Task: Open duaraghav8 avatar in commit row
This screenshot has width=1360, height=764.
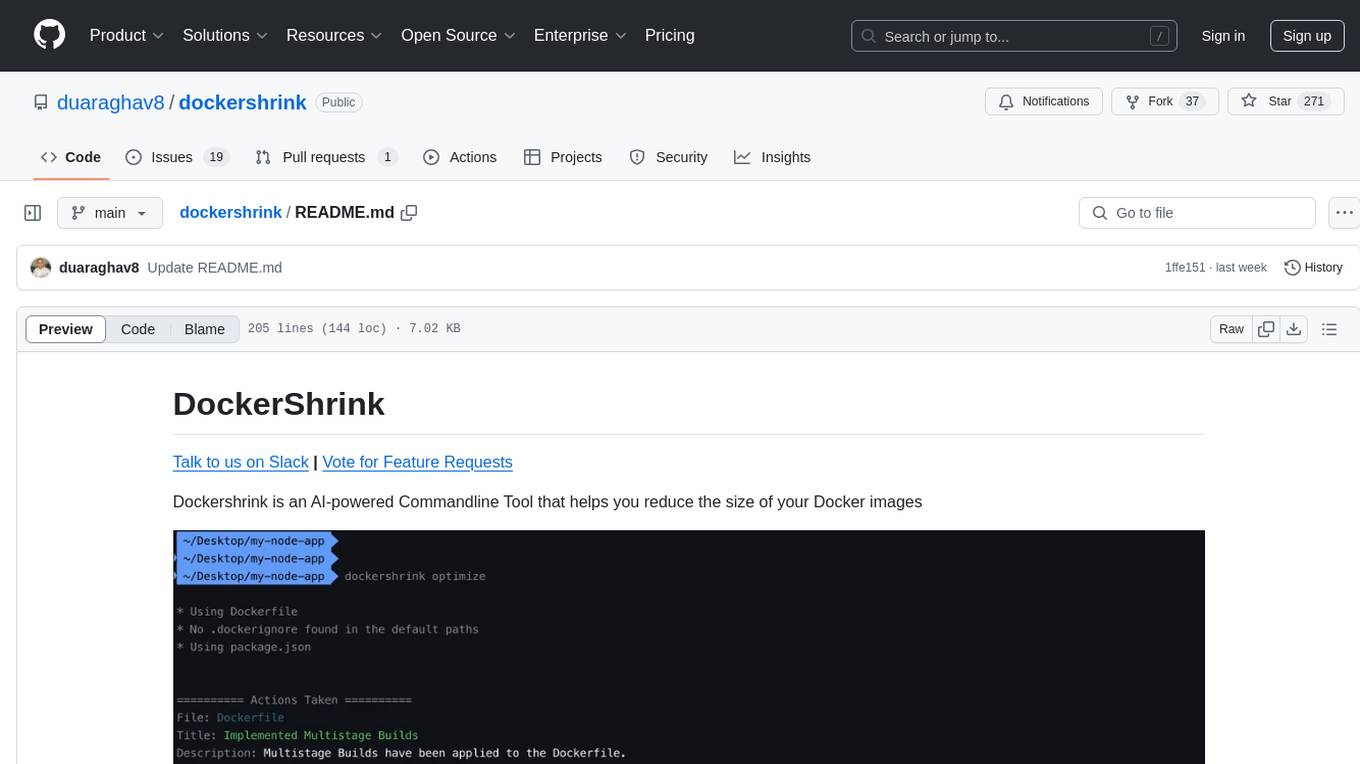Action: pyautogui.click(x=41, y=268)
